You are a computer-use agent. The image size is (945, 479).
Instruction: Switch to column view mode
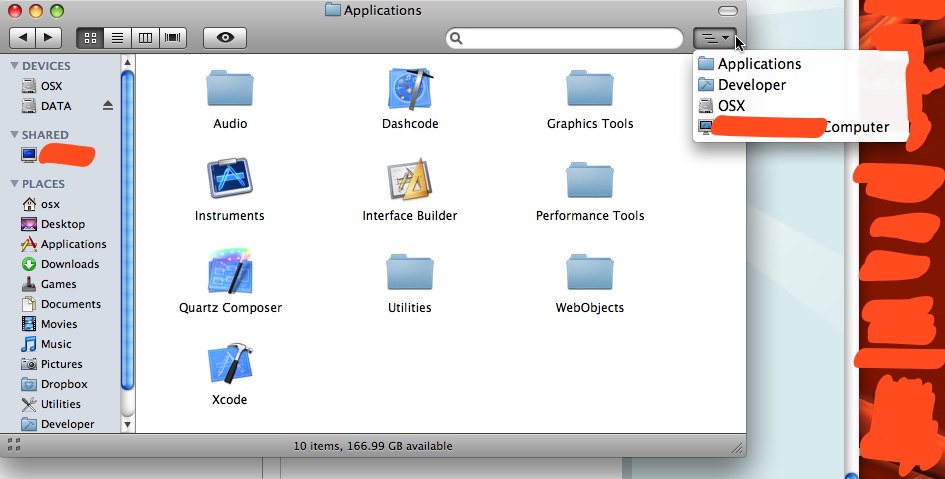click(x=145, y=38)
